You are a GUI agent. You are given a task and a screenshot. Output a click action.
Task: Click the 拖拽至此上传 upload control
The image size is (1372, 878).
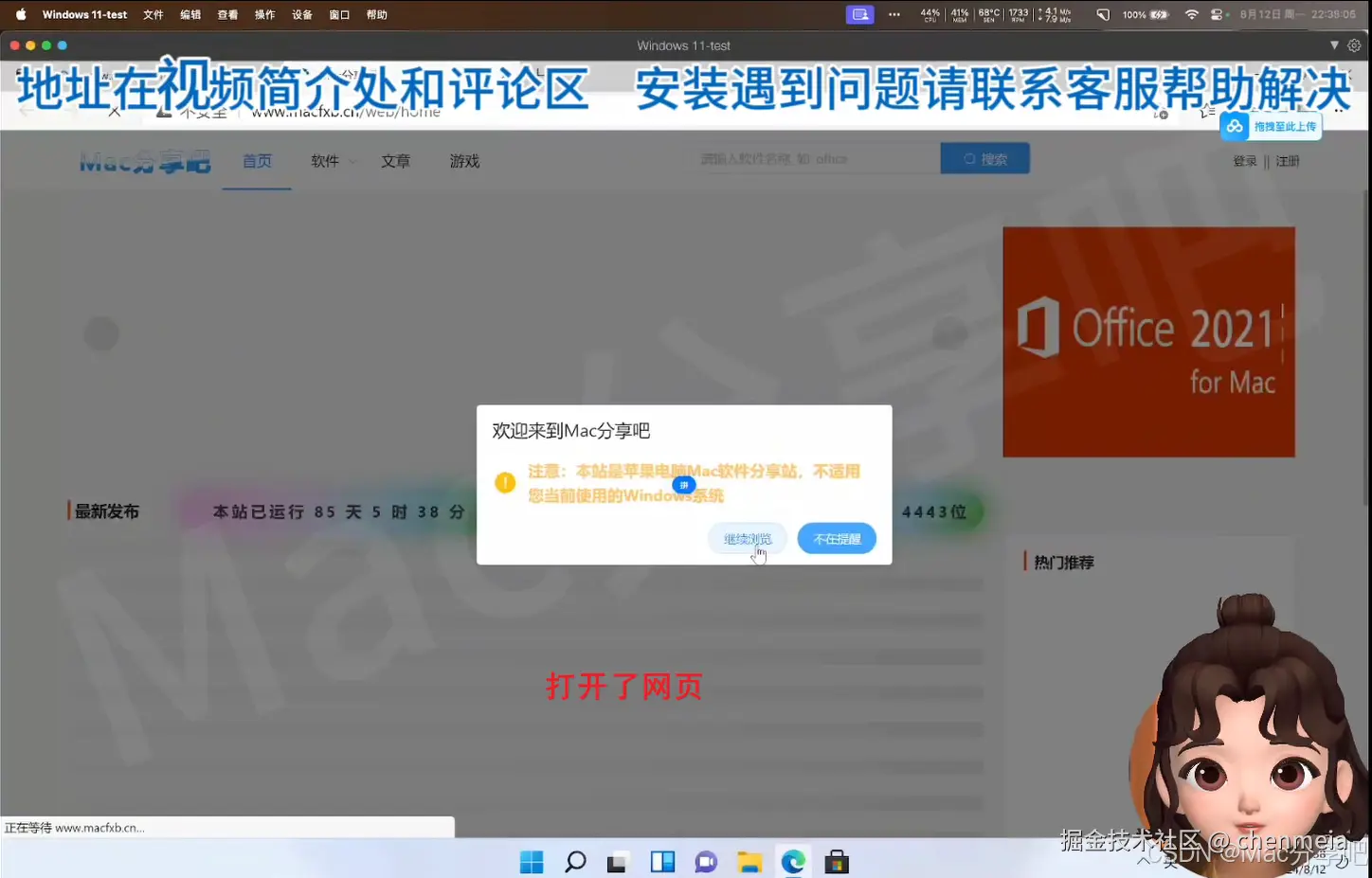click(1272, 125)
